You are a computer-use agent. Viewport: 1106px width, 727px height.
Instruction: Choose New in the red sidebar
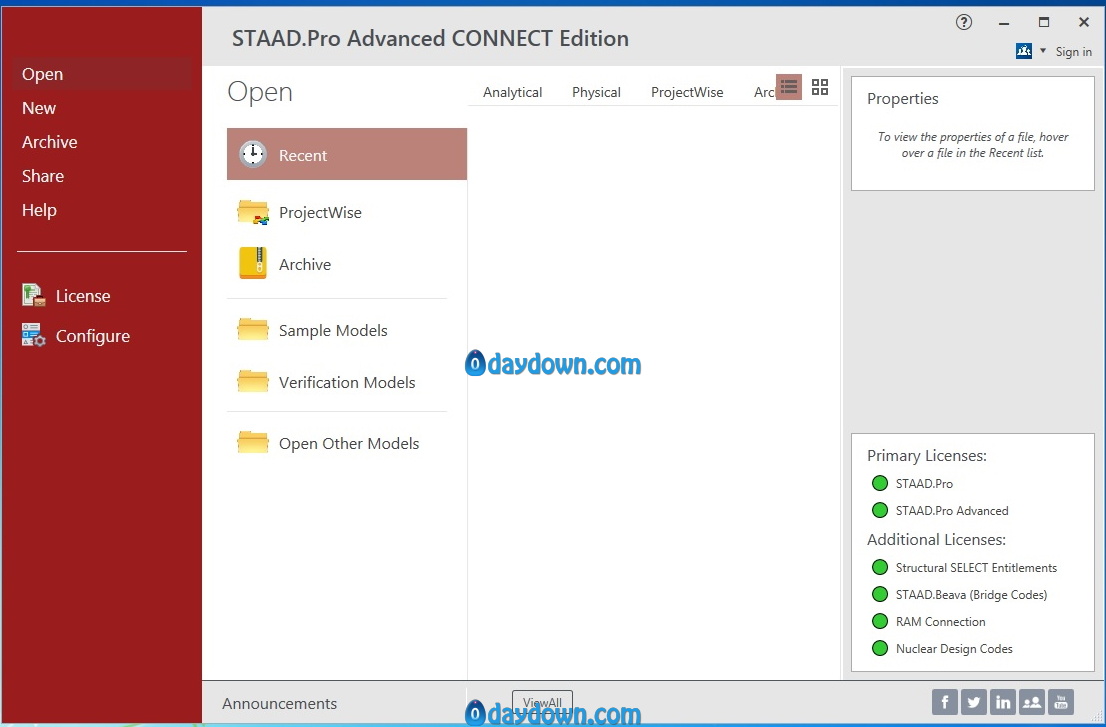[39, 108]
